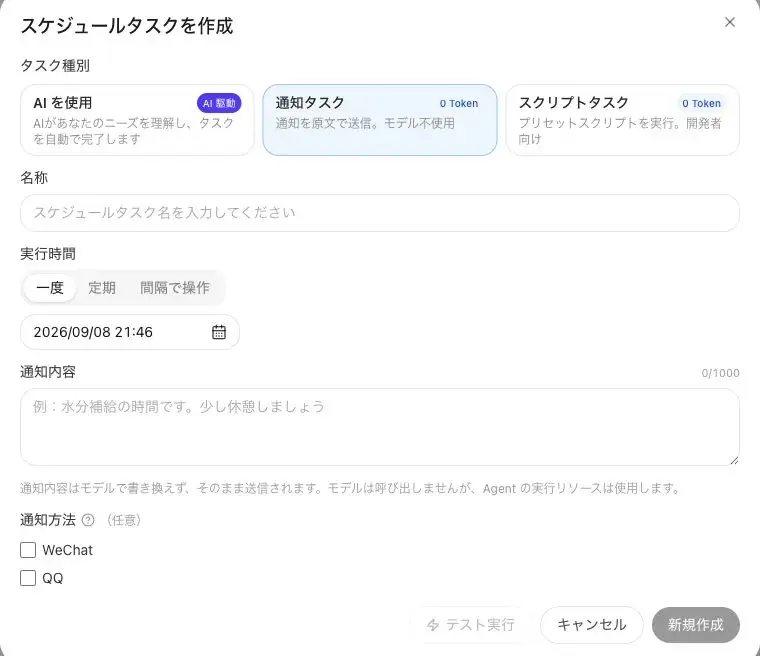
Task: Click the テスト実行 button
Action: click(471, 625)
